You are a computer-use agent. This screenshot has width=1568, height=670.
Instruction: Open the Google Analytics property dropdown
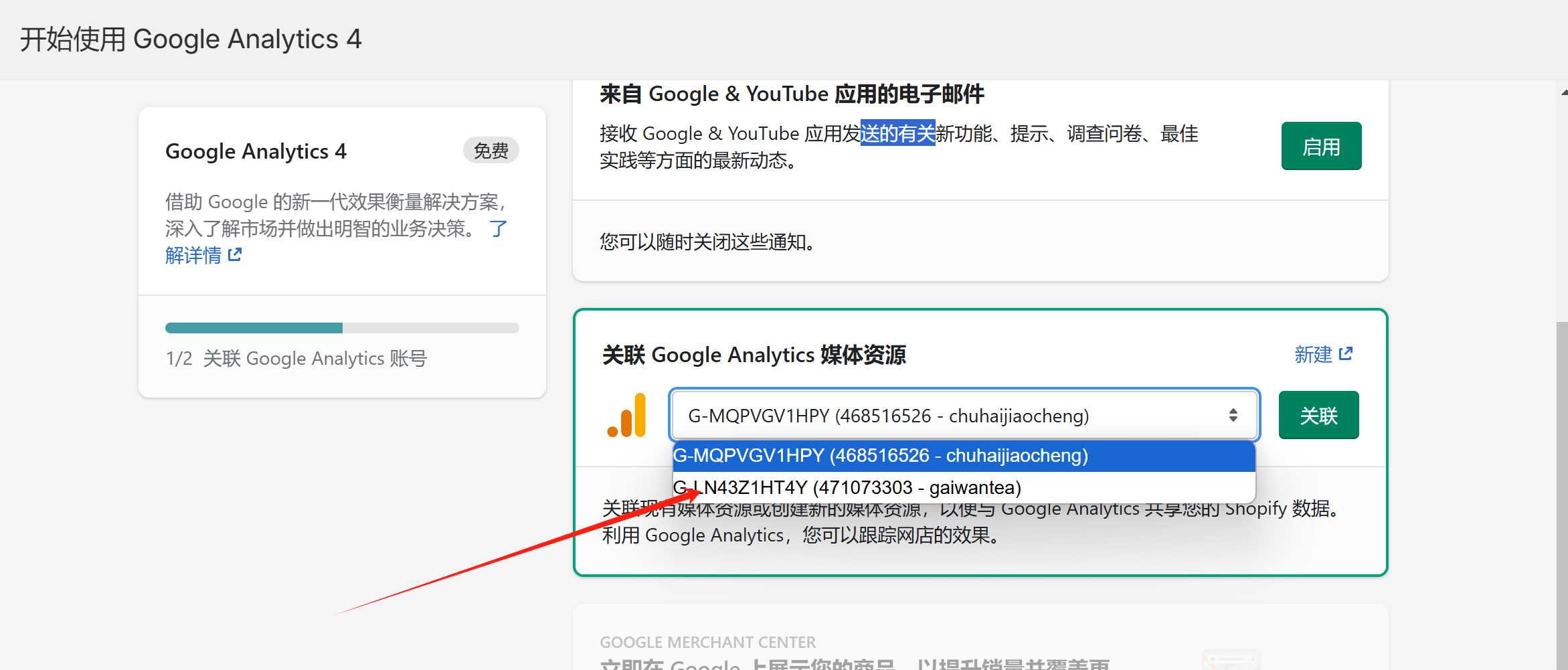pos(964,415)
